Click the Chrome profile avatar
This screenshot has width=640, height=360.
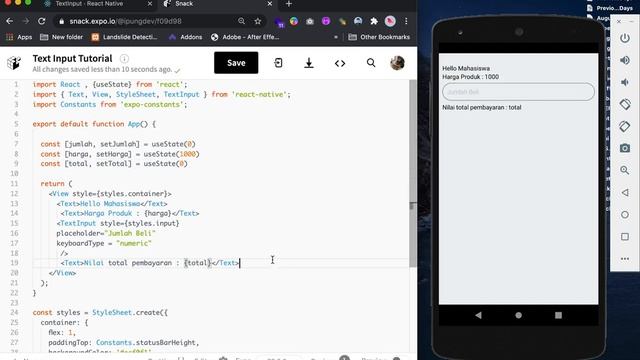click(x=390, y=21)
